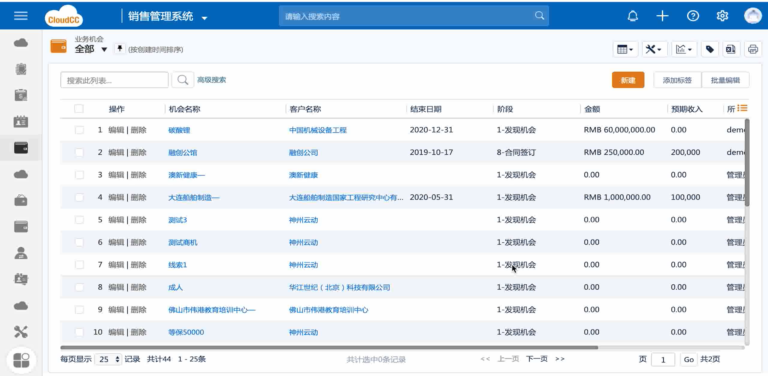768x376 pixels.
Task: Open the hamburger menu in the top bar
Action: pos(21,16)
